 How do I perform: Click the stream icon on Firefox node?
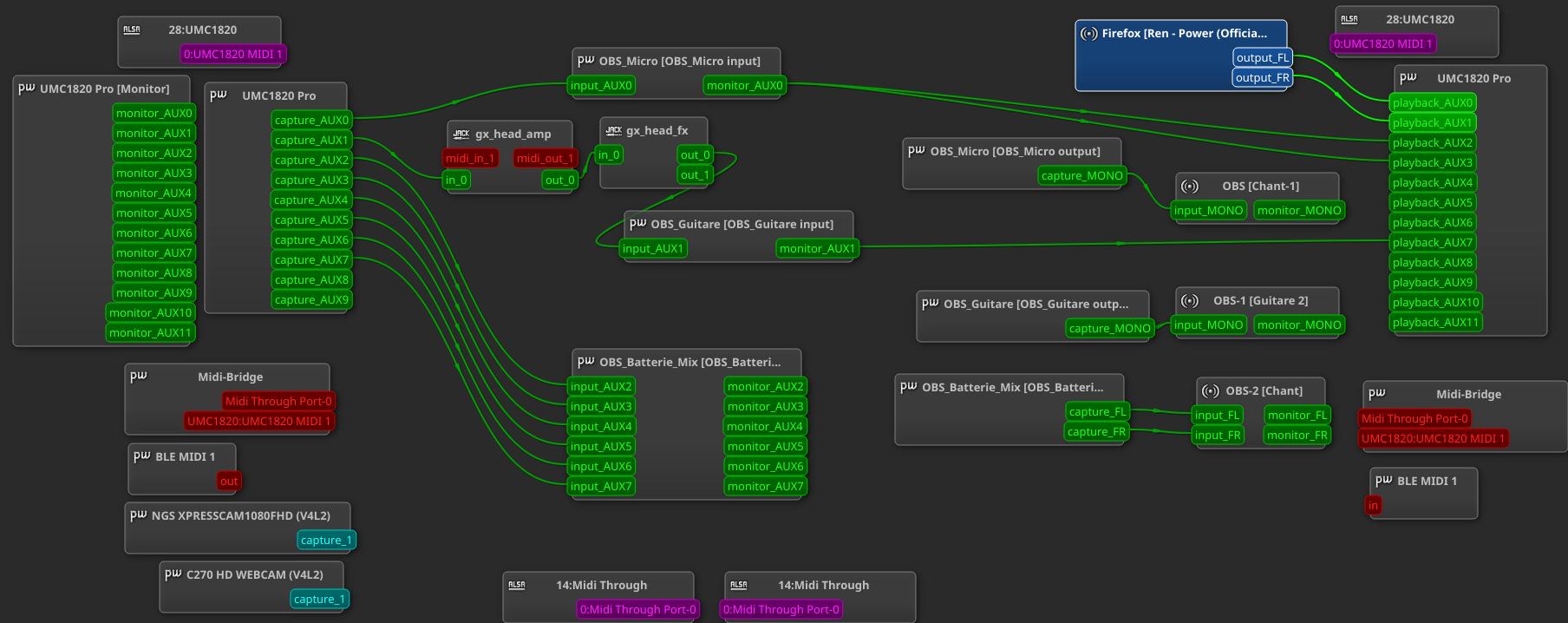click(x=1089, y=33)
